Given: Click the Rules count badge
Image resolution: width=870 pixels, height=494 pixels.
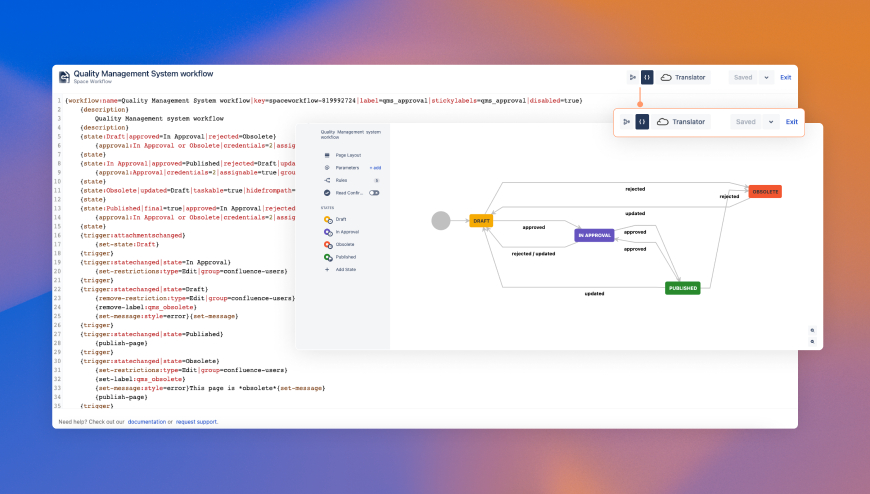Looking at the screenshot, I should click(x=377, y=180).
